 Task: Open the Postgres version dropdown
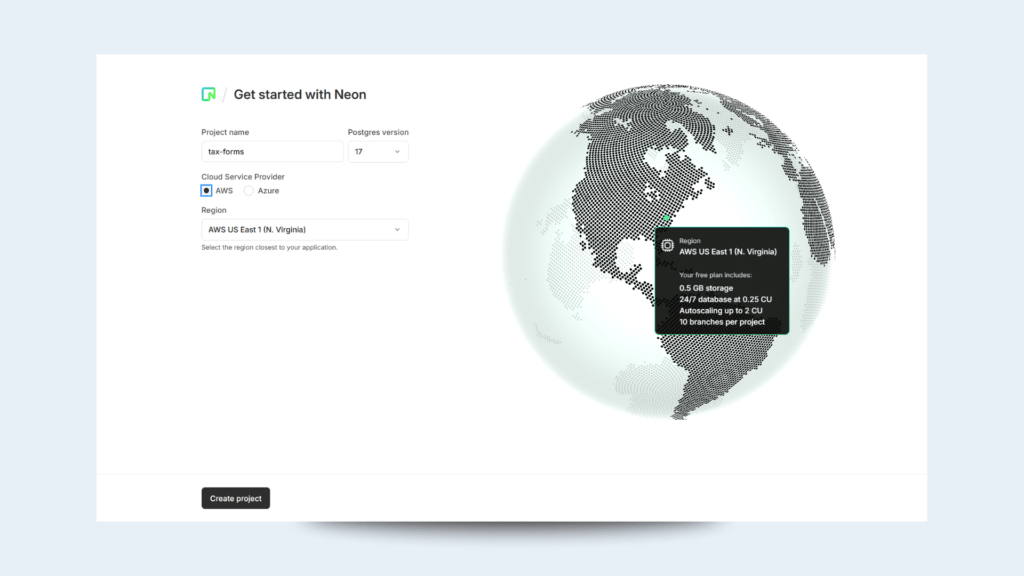[378, 152]
